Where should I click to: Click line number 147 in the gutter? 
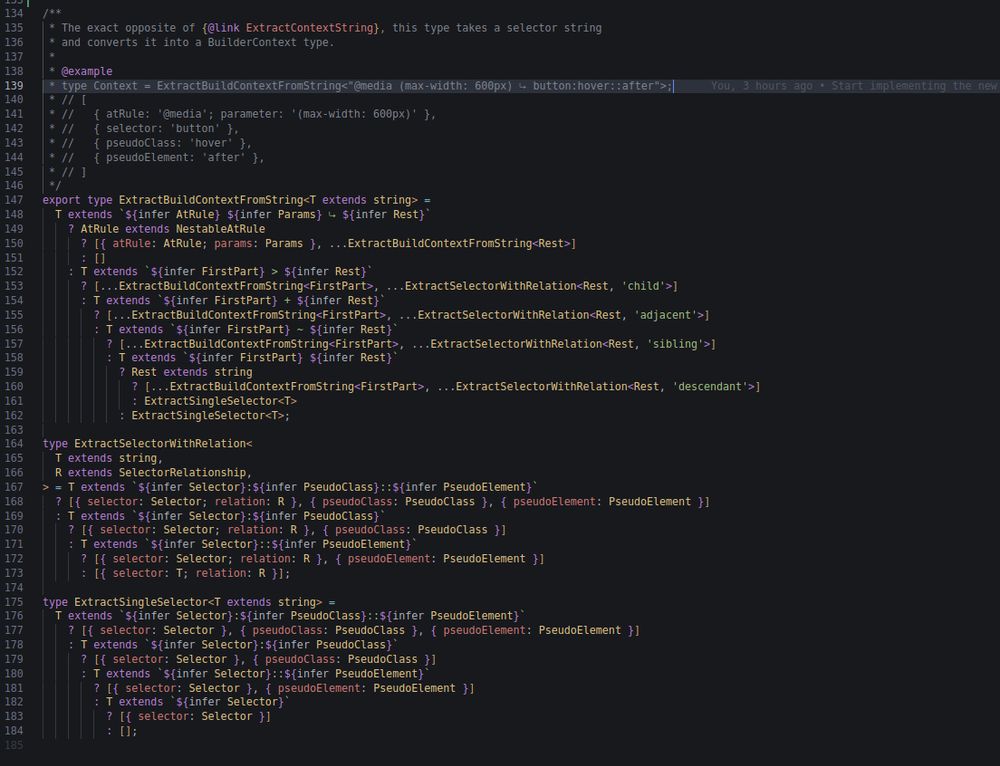(13, 200)
